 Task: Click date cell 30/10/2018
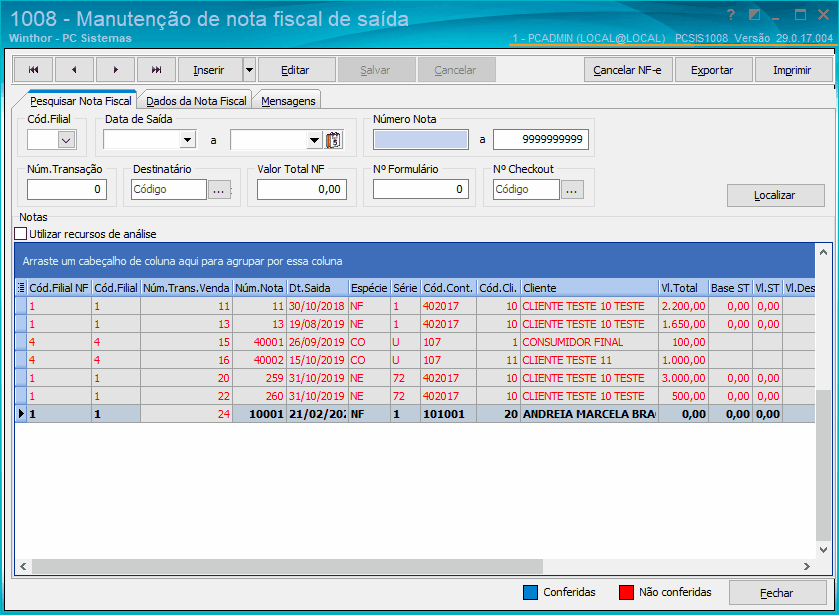tap(317, 306)
